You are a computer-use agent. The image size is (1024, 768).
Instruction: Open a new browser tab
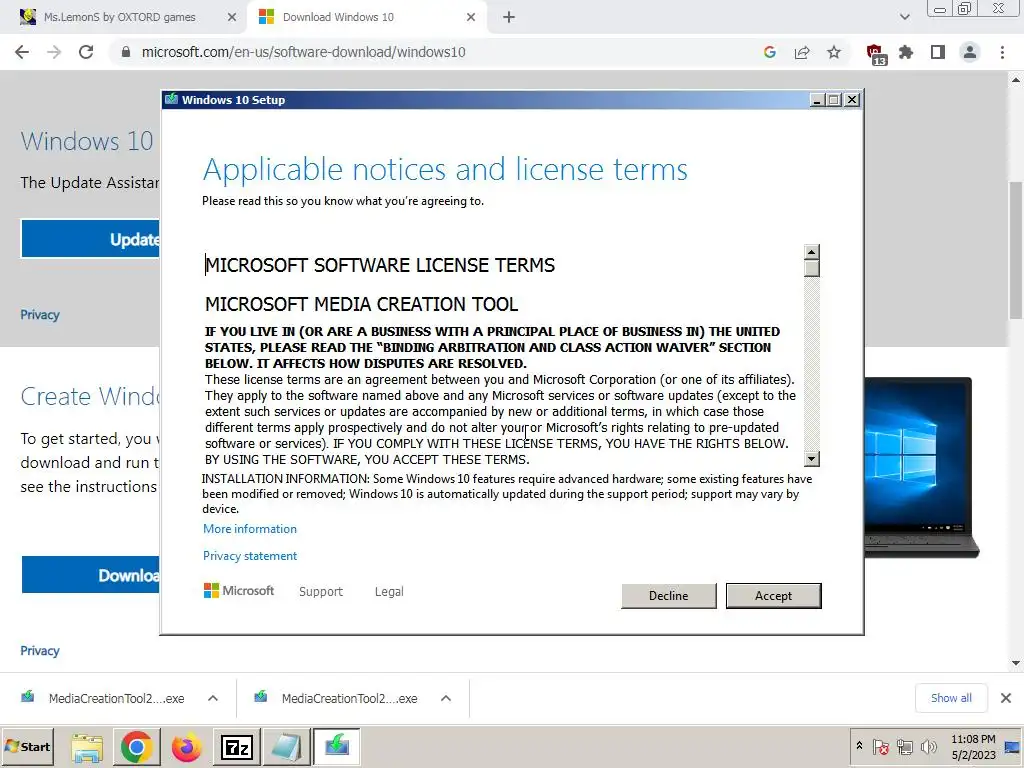point(509,18)
